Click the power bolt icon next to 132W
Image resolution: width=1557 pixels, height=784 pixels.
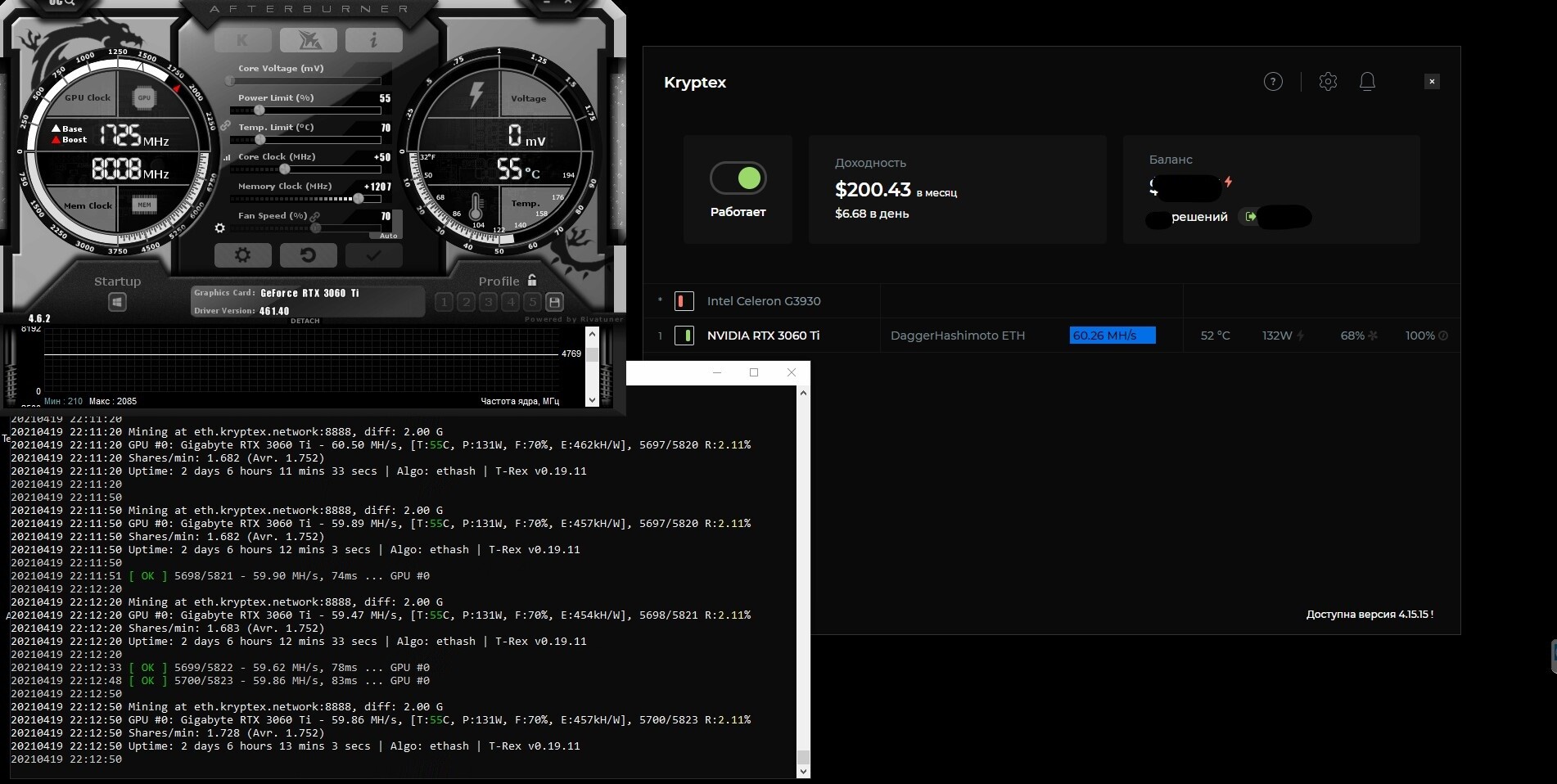click(x=1301, y=336)
